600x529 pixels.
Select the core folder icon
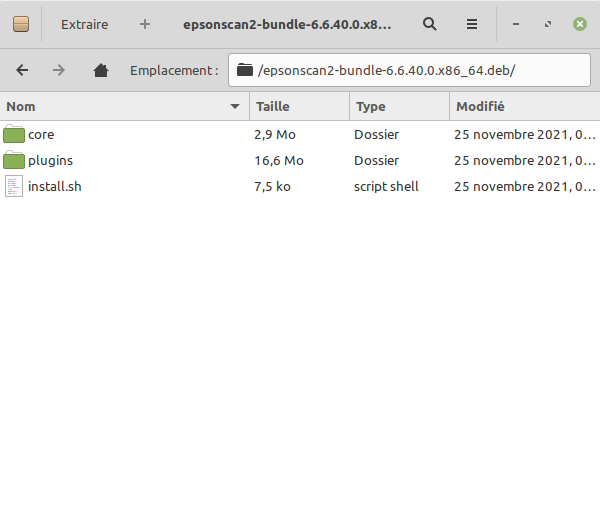click(14, 134)
